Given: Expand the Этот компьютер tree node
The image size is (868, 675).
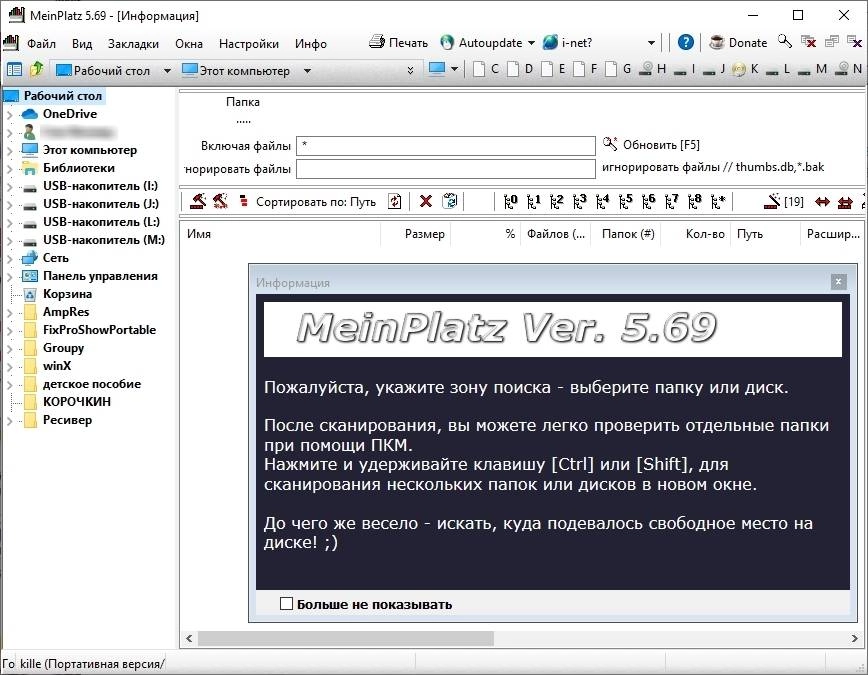Looking at the screenshot, I should coord(9,151).
